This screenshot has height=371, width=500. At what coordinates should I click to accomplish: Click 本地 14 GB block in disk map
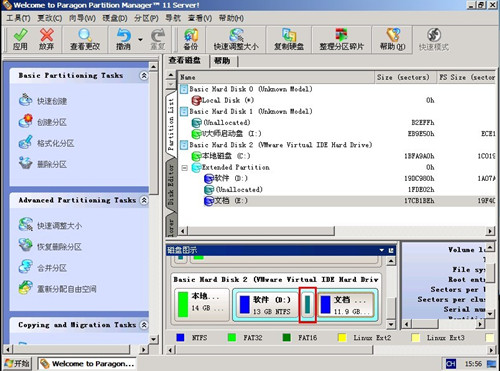coord(202,305)
